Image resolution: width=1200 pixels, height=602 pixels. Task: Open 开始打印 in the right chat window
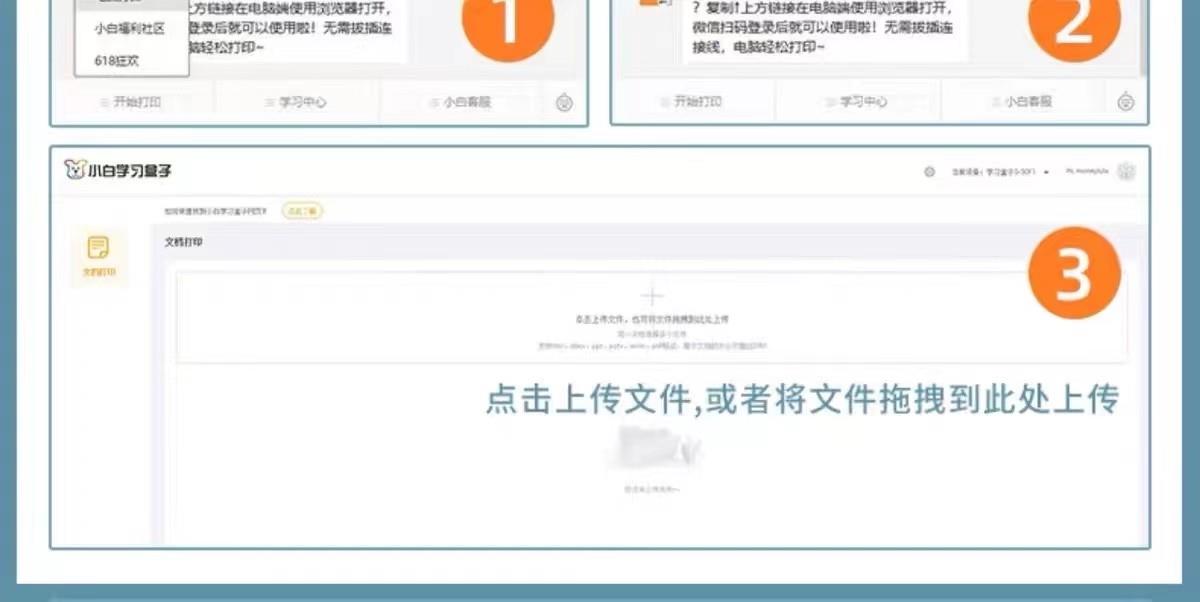click(x=692, y=102)
